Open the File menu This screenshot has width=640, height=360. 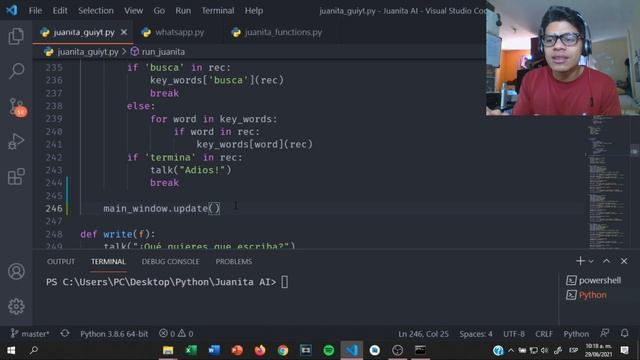click(x=35, y=11)
